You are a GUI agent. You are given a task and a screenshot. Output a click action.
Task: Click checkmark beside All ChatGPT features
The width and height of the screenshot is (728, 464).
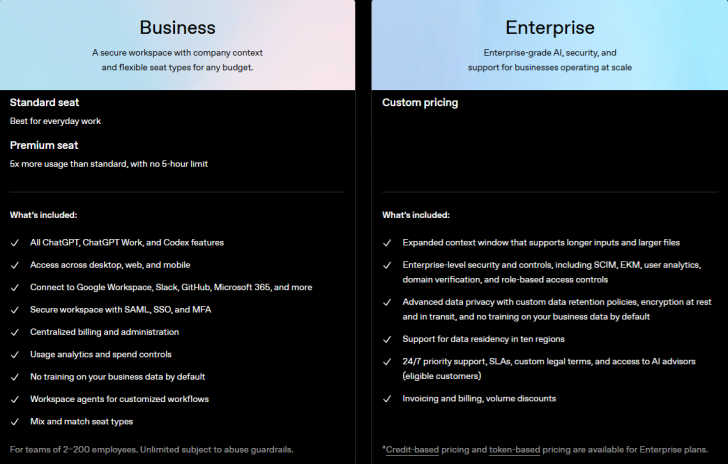(15, 243)
